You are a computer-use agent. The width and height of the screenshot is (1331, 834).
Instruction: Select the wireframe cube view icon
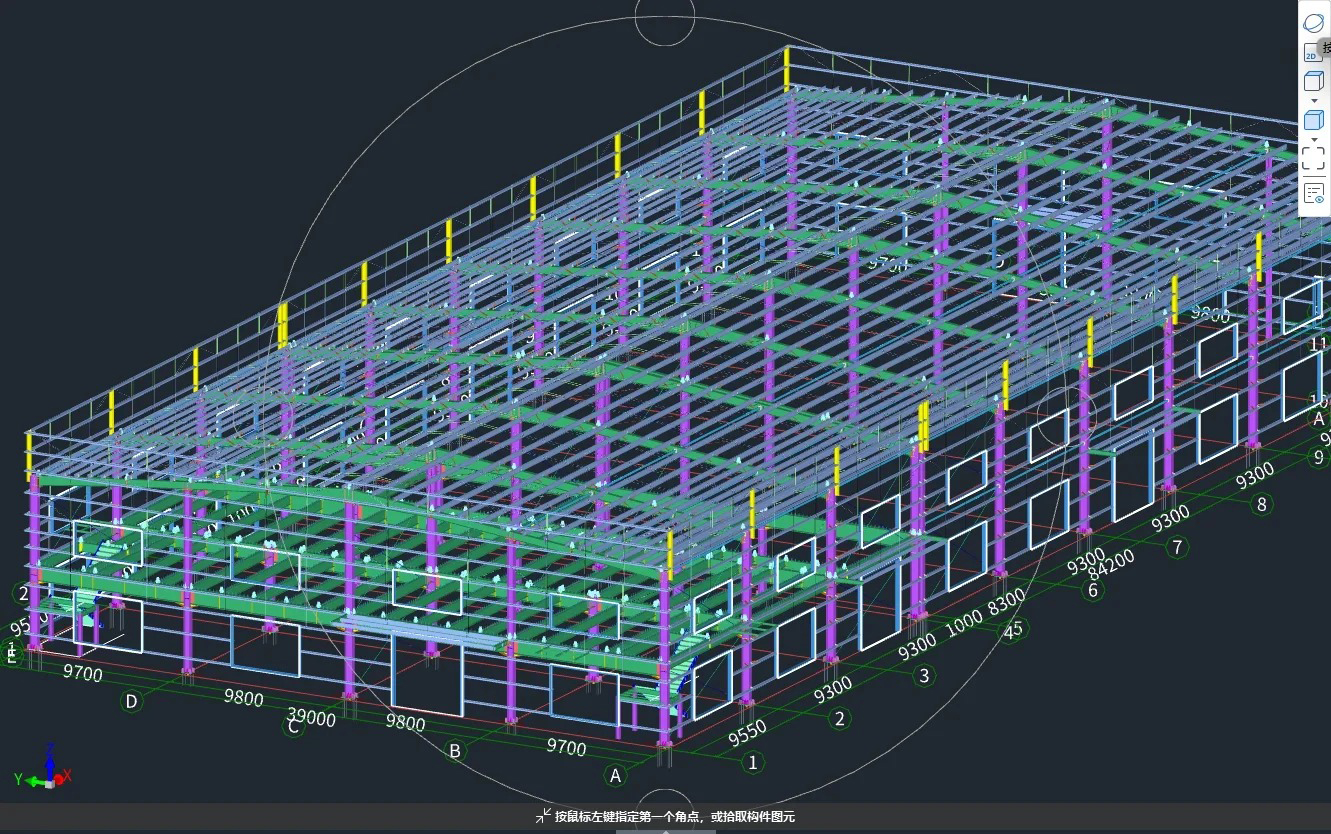1313,82
